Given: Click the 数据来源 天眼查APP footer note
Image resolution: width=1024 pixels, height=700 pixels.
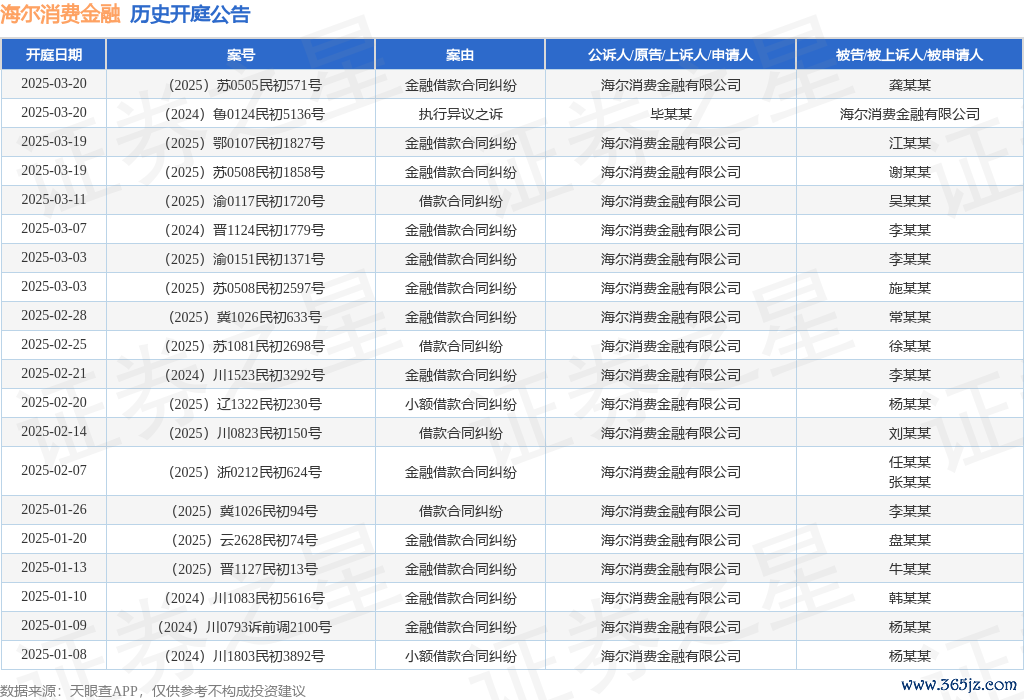Looking at the screenshot, I should click(x=153, y=691).
